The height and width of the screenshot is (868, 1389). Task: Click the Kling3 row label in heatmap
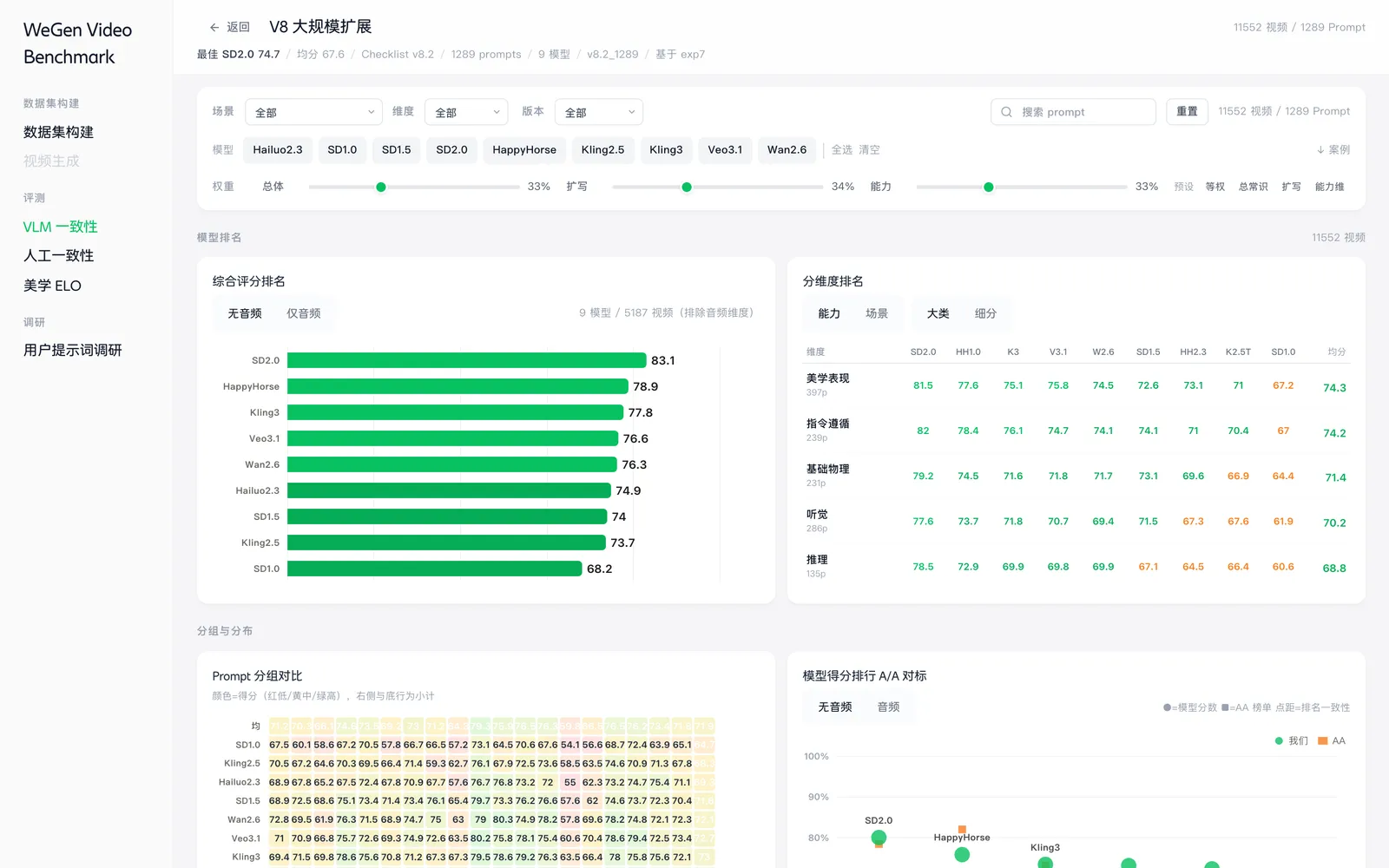246,857
